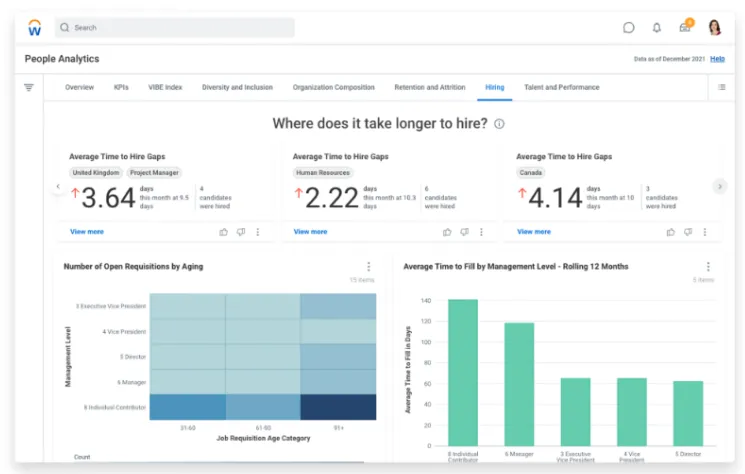The image size is (745, 474).
Task: Open more options on Open Requisitions chart
Action: coord(368,267)
